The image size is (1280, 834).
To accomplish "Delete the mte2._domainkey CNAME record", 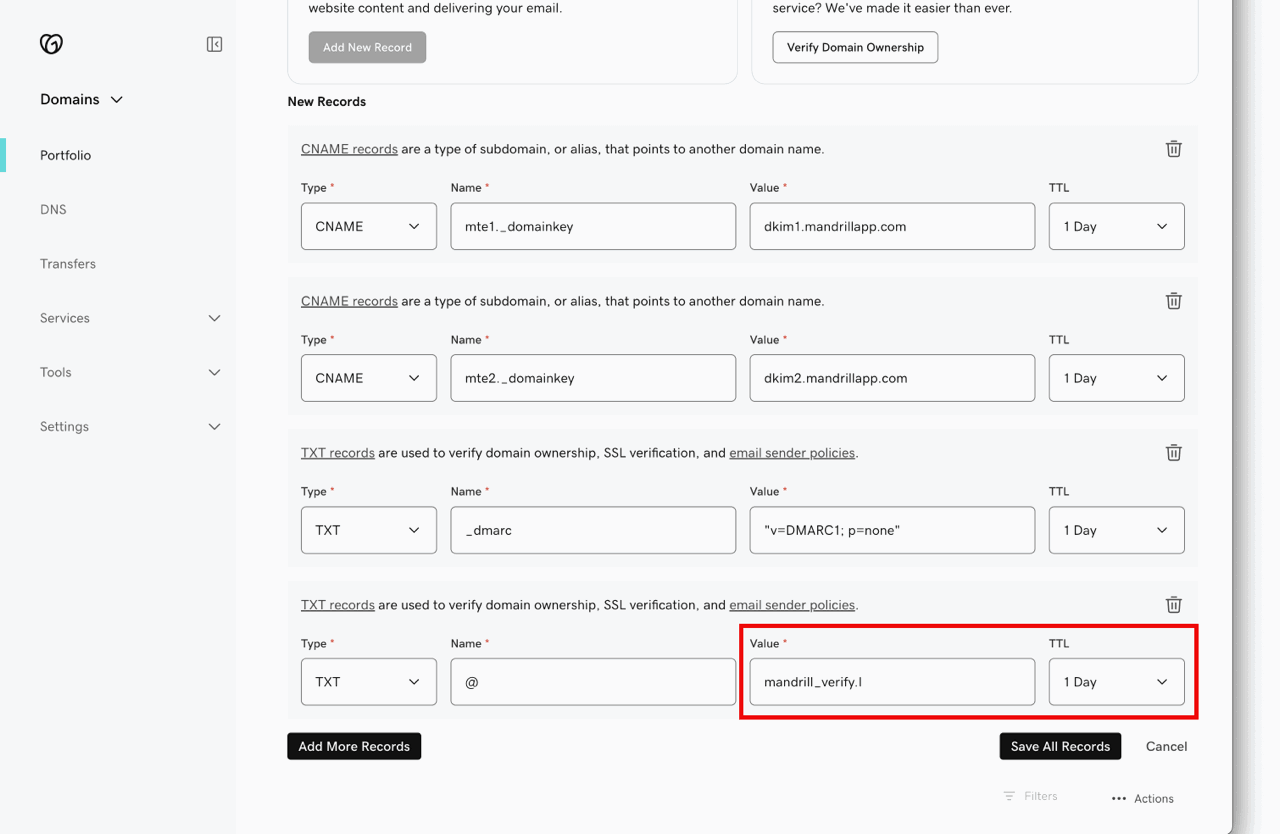I will 1173,300.
